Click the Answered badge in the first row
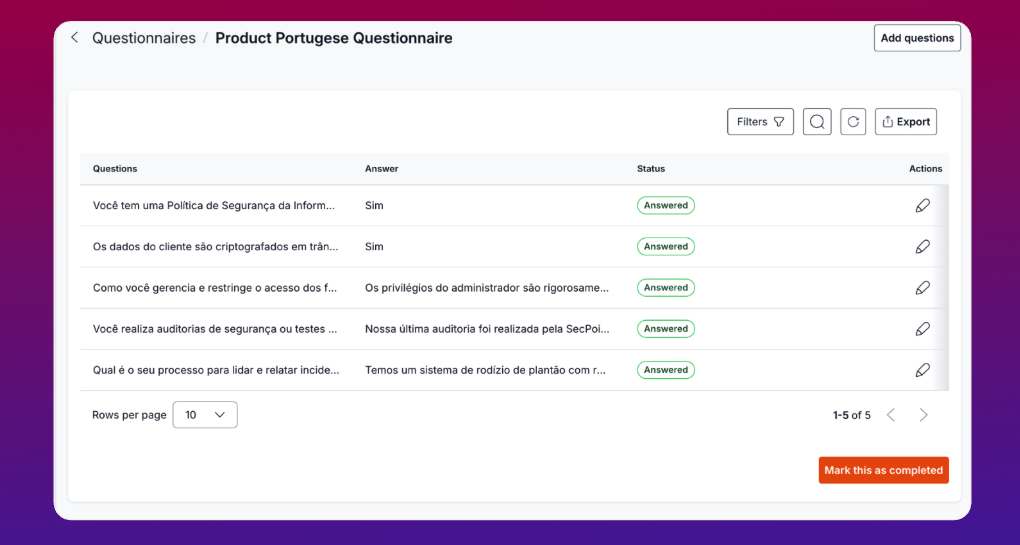 pos(666,206)
